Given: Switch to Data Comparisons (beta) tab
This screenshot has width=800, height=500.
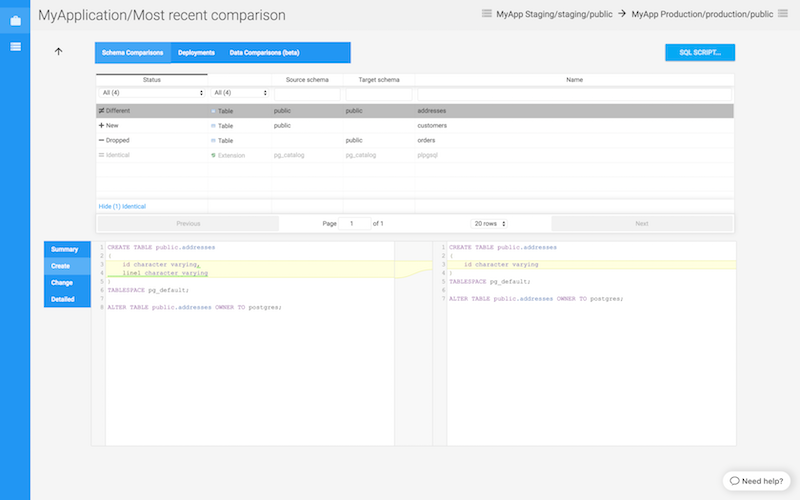Looking at the screenshot, I should tap(264, 53).
